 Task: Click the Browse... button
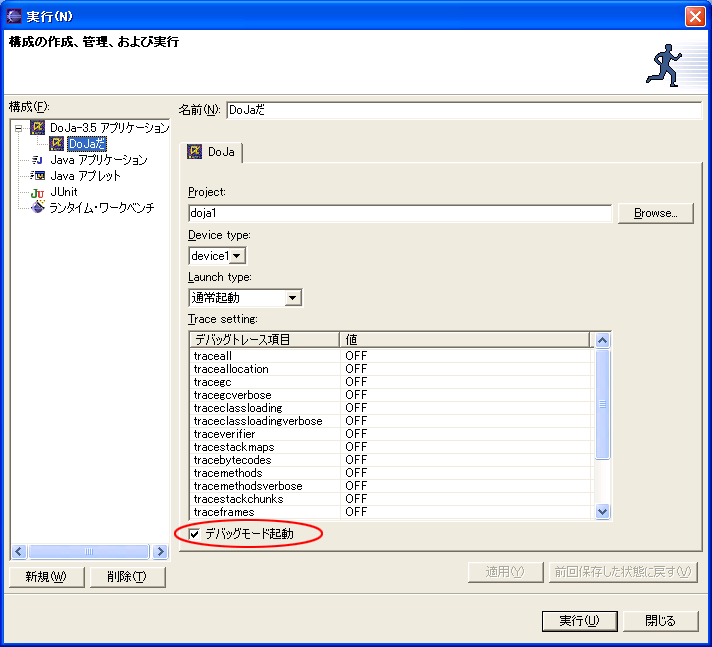[655, 213]
